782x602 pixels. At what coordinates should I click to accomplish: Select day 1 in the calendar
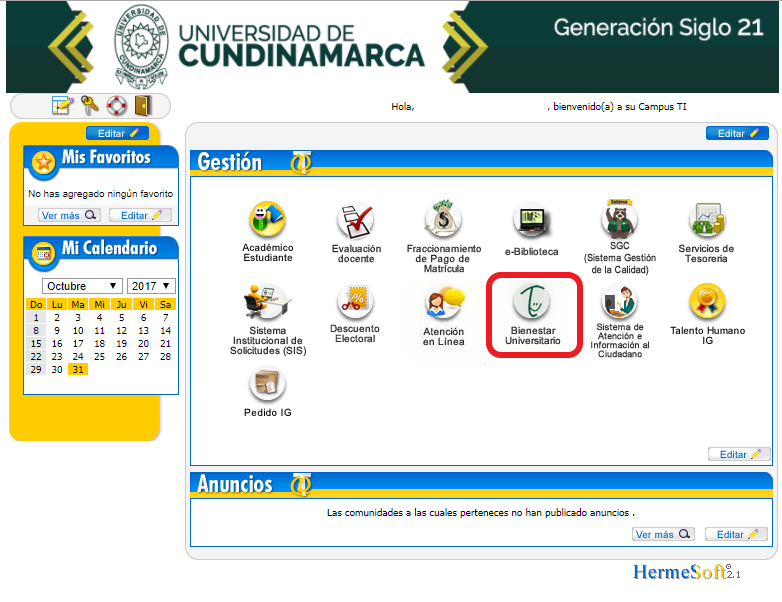[36, 317]
